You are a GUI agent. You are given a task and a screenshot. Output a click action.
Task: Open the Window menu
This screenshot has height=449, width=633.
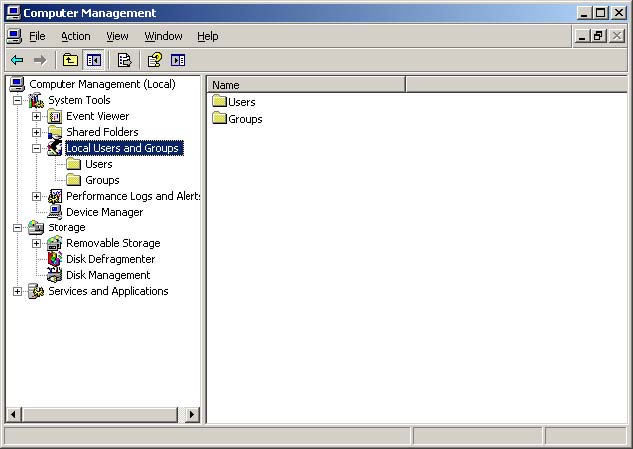pyautogui.click(x=163, y=36)
